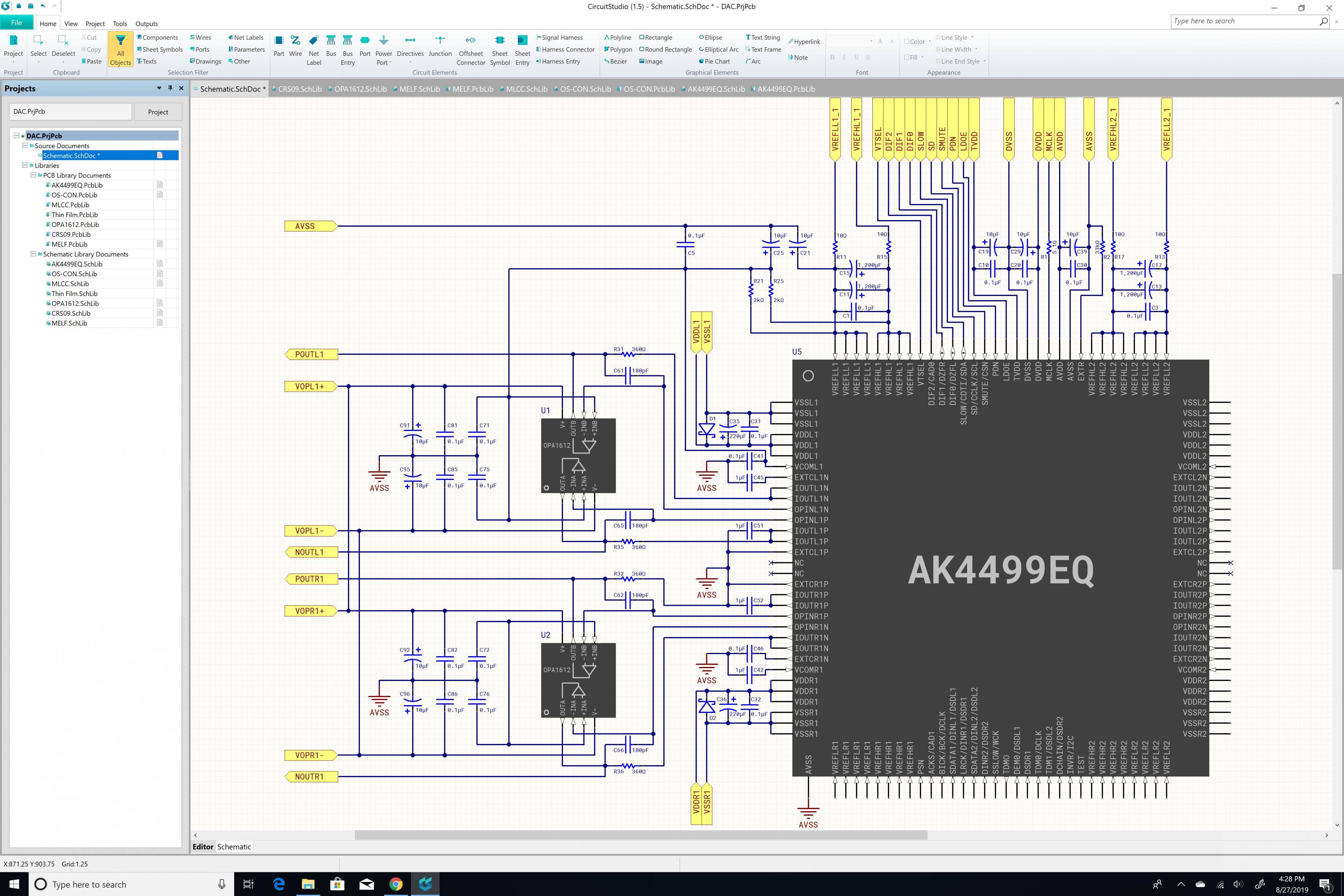
Task: Insert a Sheet Symbol
Action: 500,50
